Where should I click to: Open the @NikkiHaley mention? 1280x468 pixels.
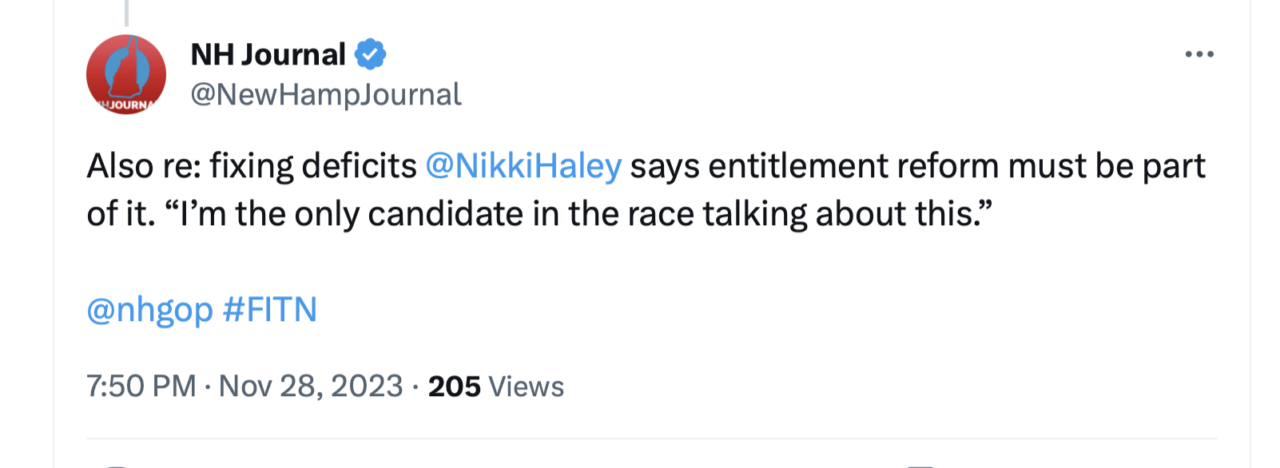(x=523, y=167)
